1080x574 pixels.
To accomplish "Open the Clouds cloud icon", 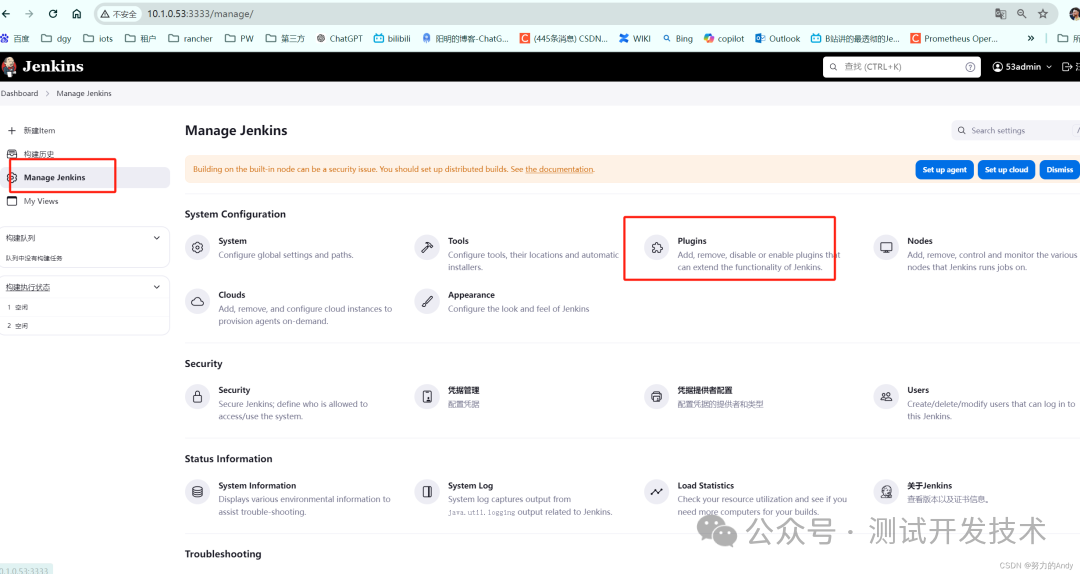I will click(x=198, y=301).
